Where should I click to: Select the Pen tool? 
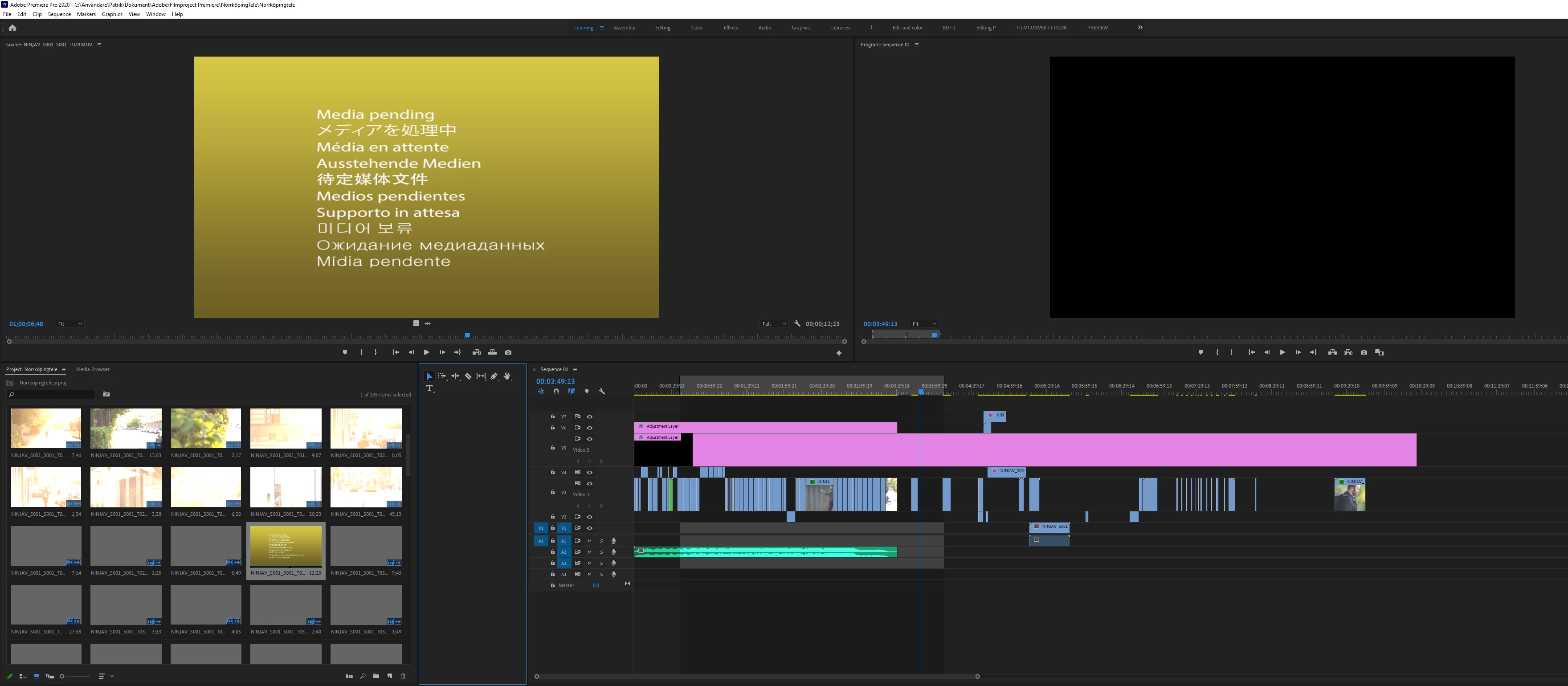point(494,376)
